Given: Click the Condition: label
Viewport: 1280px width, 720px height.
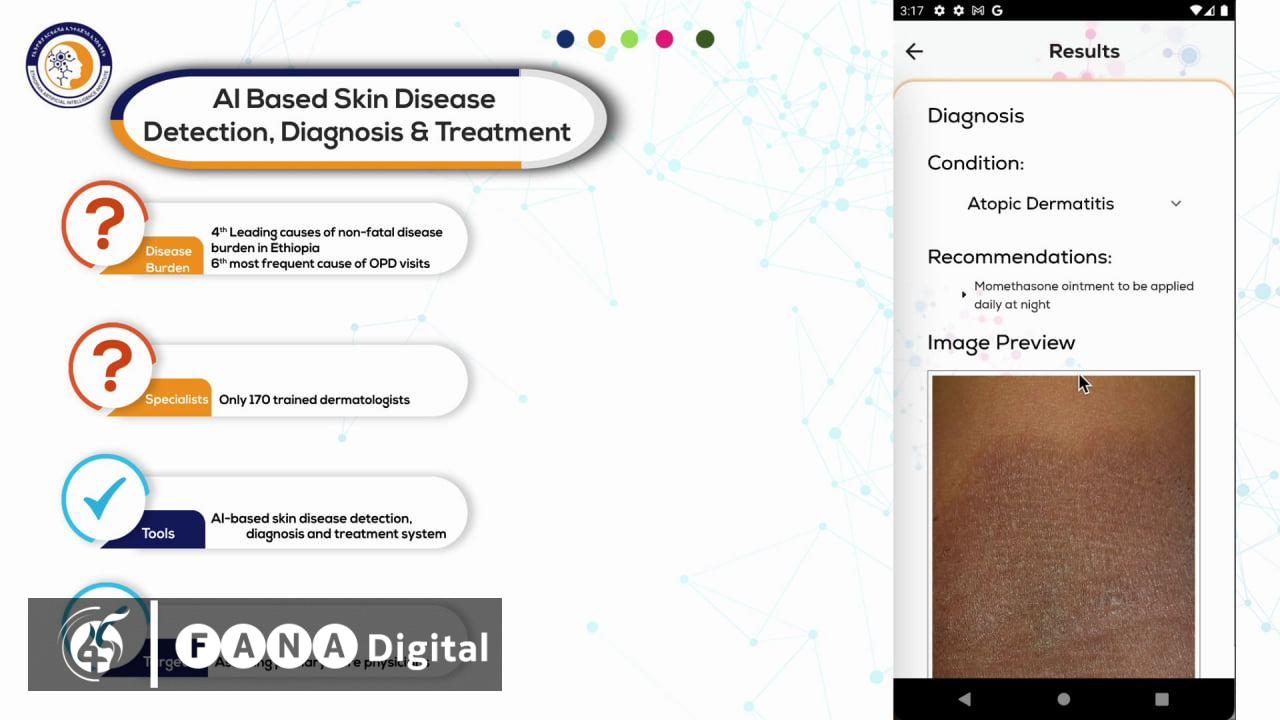Looking at the screenshot, I should coord(976,163).
